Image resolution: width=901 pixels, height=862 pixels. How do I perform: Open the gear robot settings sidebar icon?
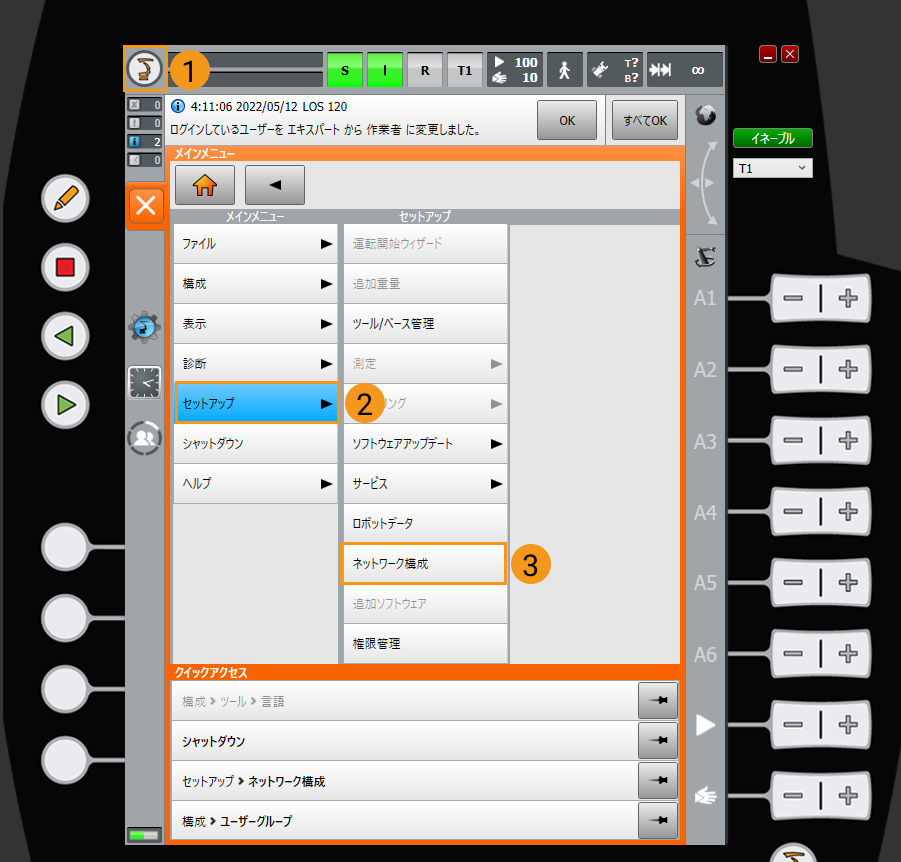144,328
